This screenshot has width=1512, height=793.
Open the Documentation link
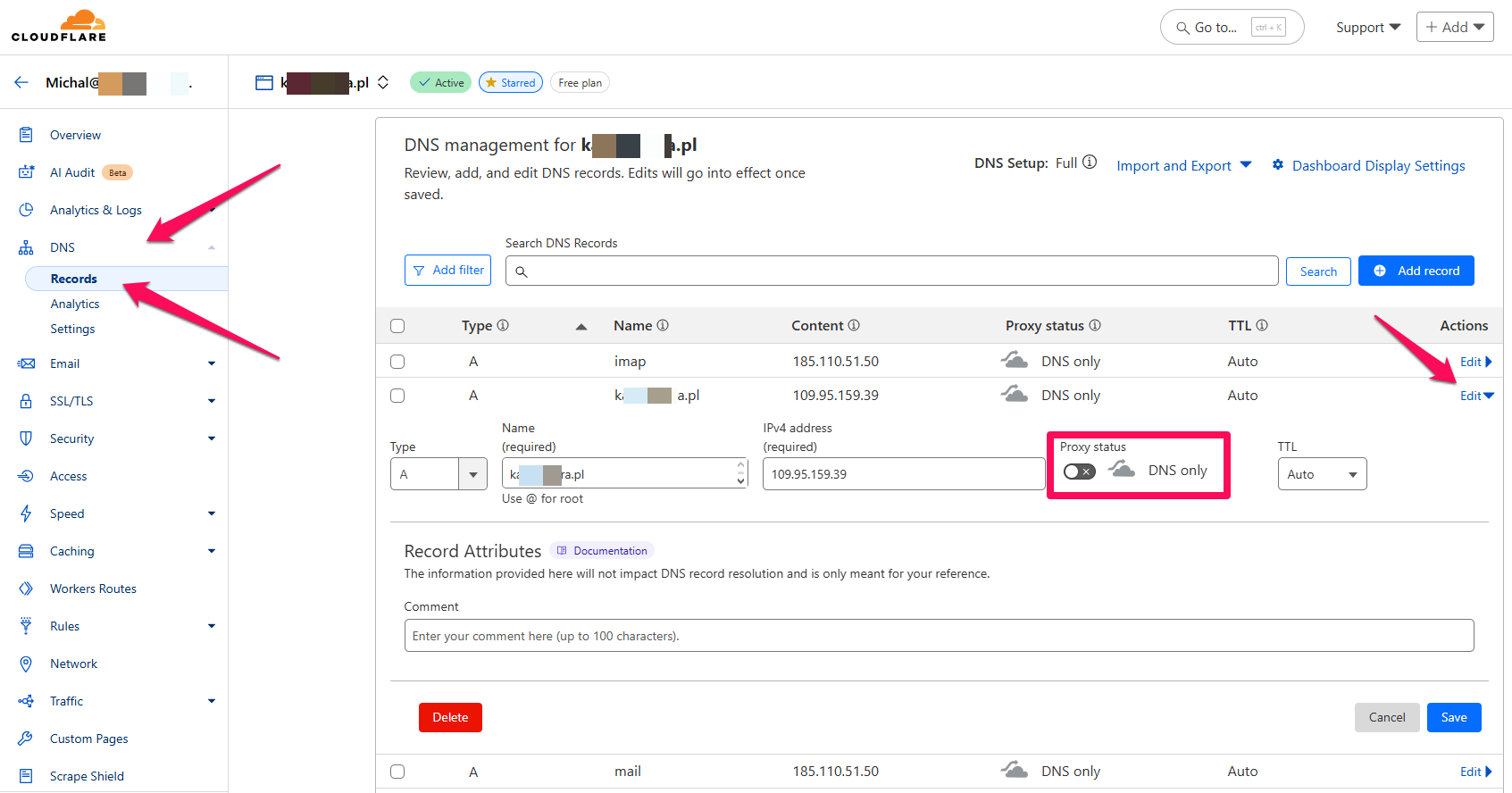coord(602,551)
